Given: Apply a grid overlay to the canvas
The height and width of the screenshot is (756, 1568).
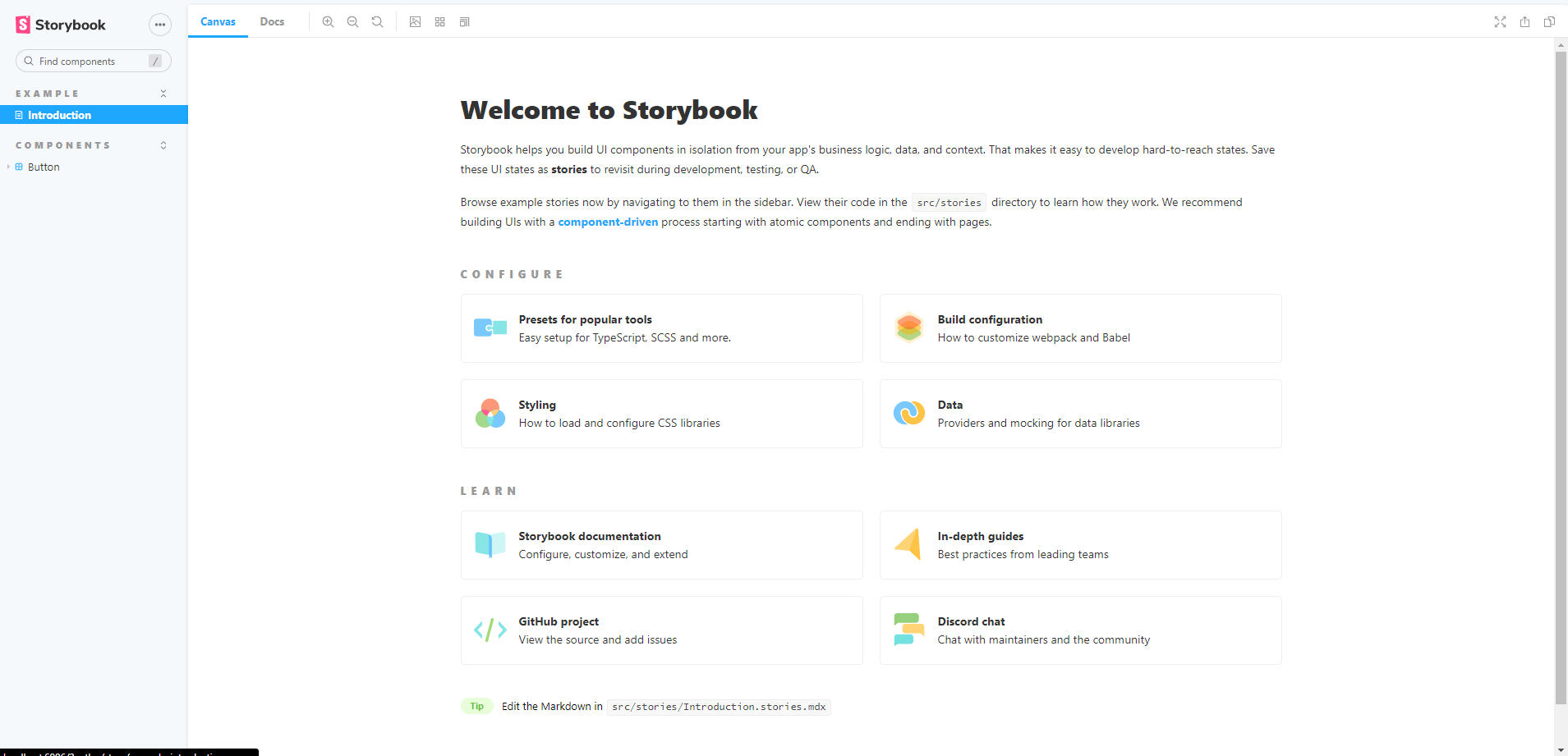Looking at the screenshot, I should (x=440, y=22).
